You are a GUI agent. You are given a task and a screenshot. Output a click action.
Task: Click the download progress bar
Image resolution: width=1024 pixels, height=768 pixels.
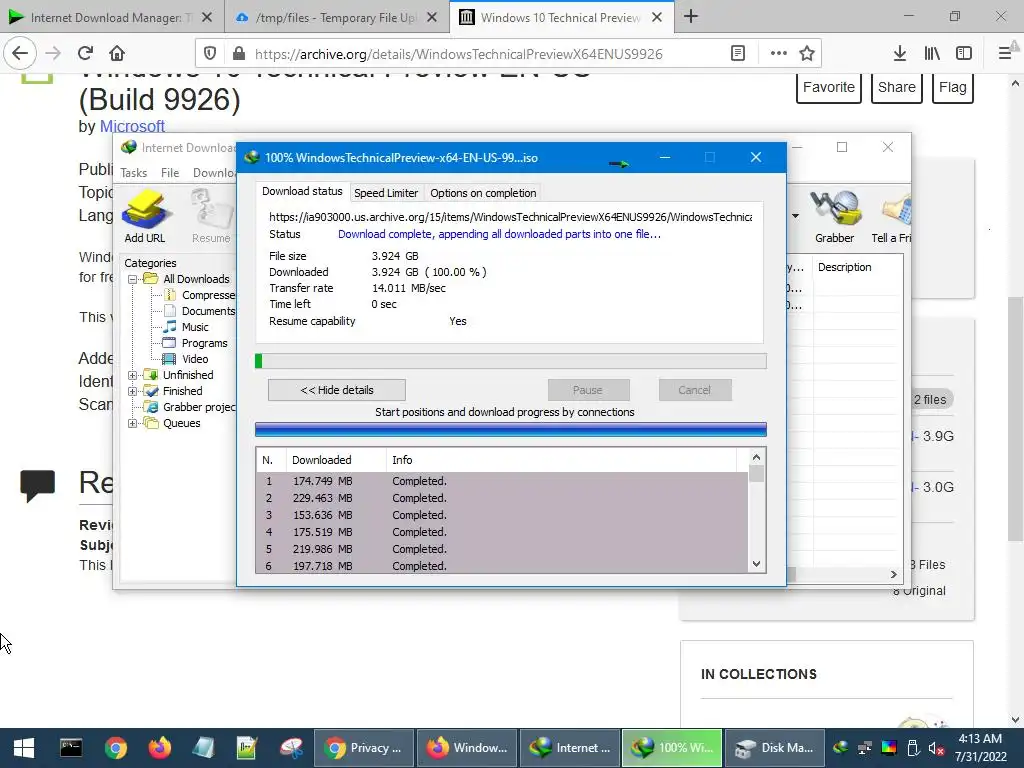coord(511,361)
